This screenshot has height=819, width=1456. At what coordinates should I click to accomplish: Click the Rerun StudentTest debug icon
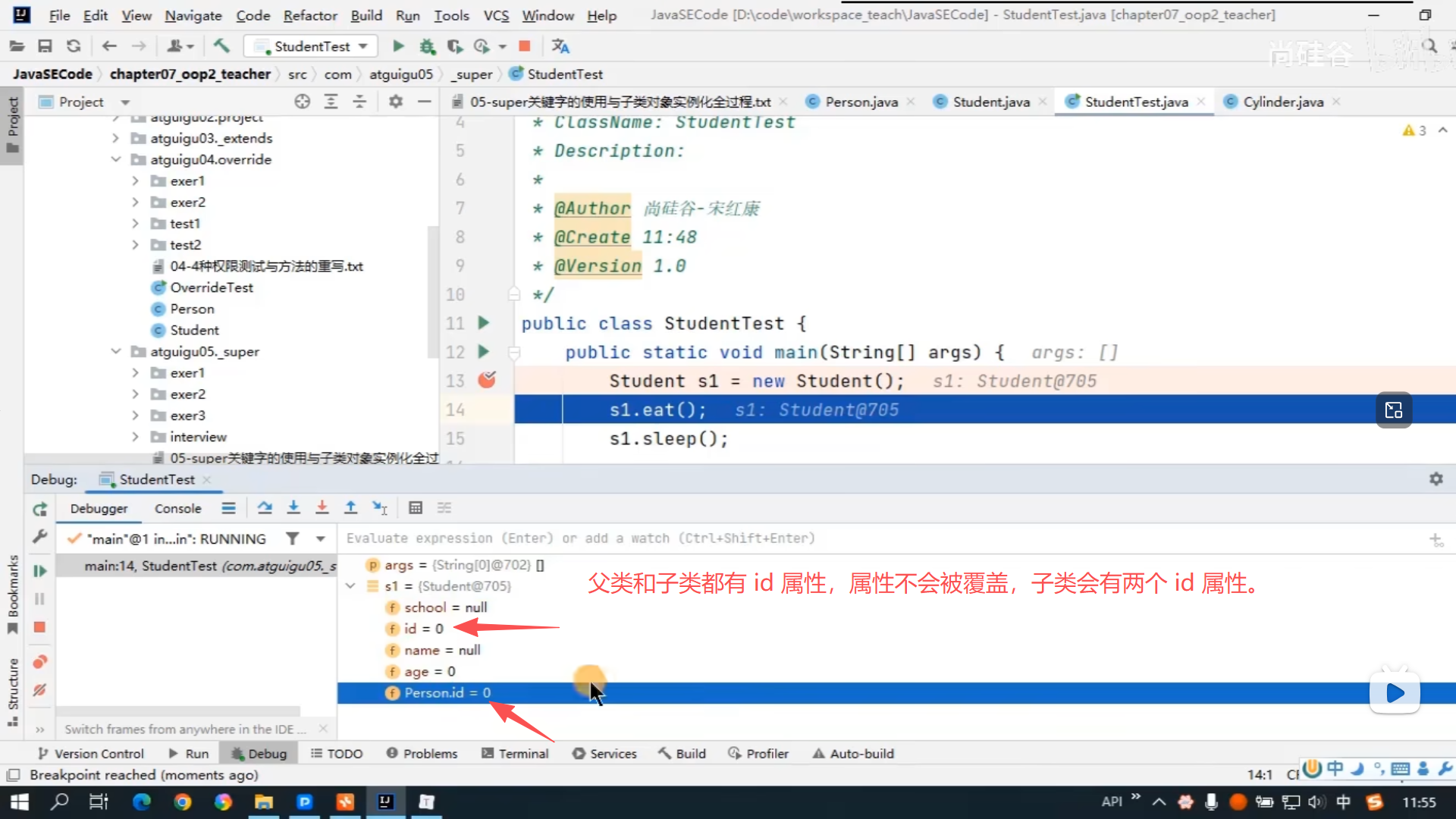[40, 509]
